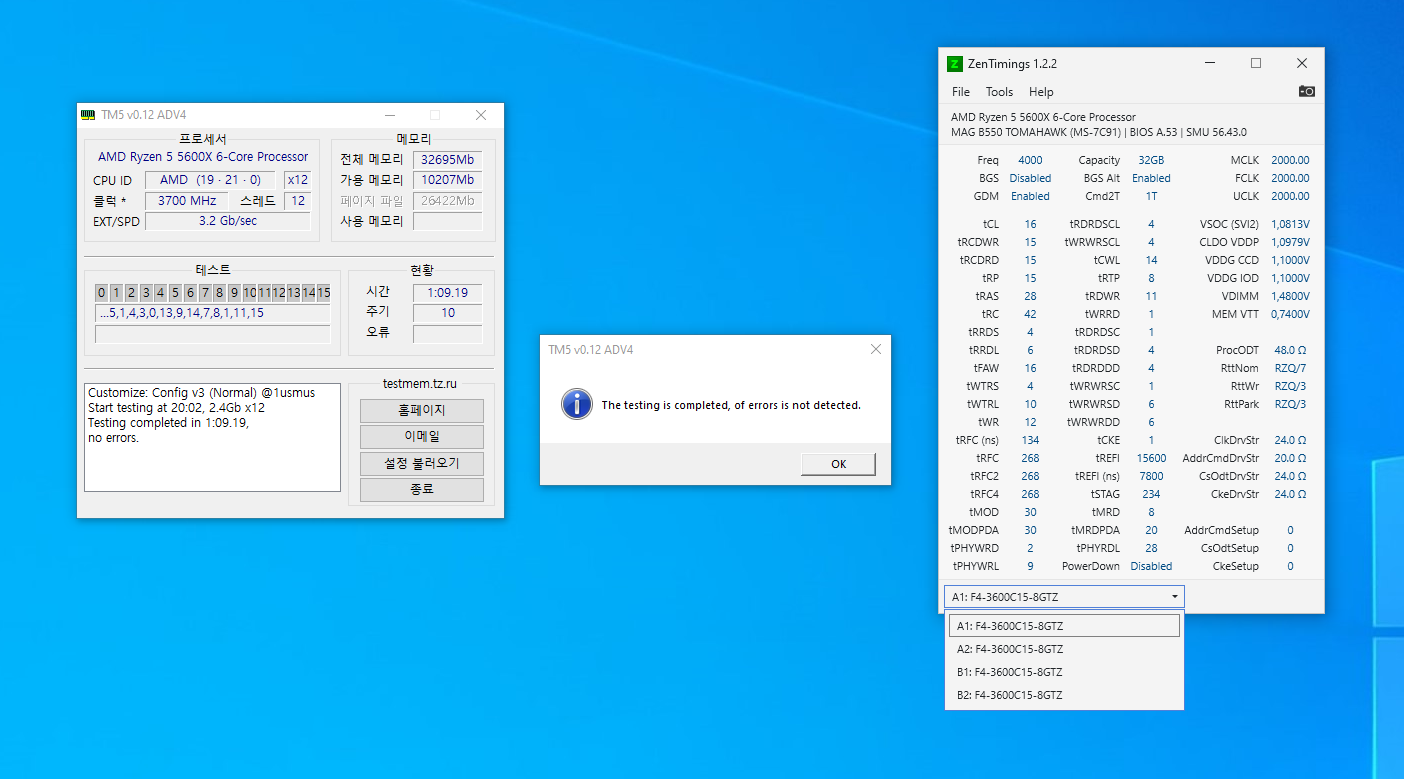Click the 종료 button to exit TM5
This screenshot has height=779, width=1404.
click(421, 490)
